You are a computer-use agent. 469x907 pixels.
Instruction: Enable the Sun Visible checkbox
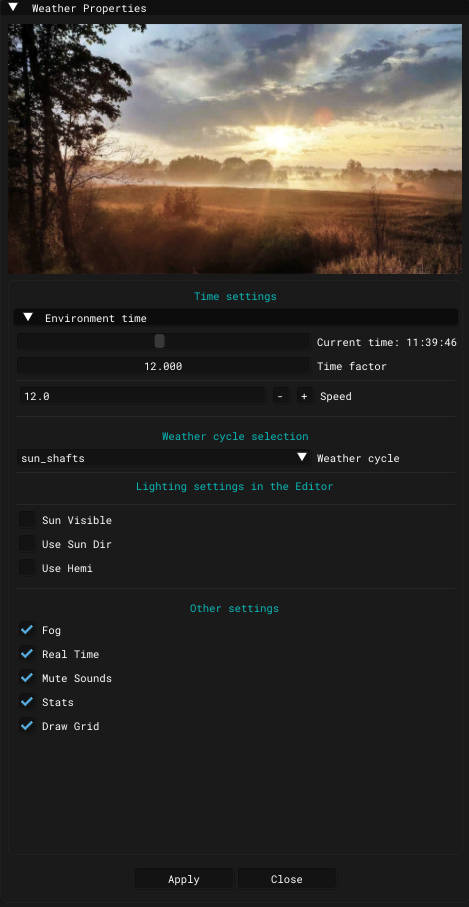point(27,519)
